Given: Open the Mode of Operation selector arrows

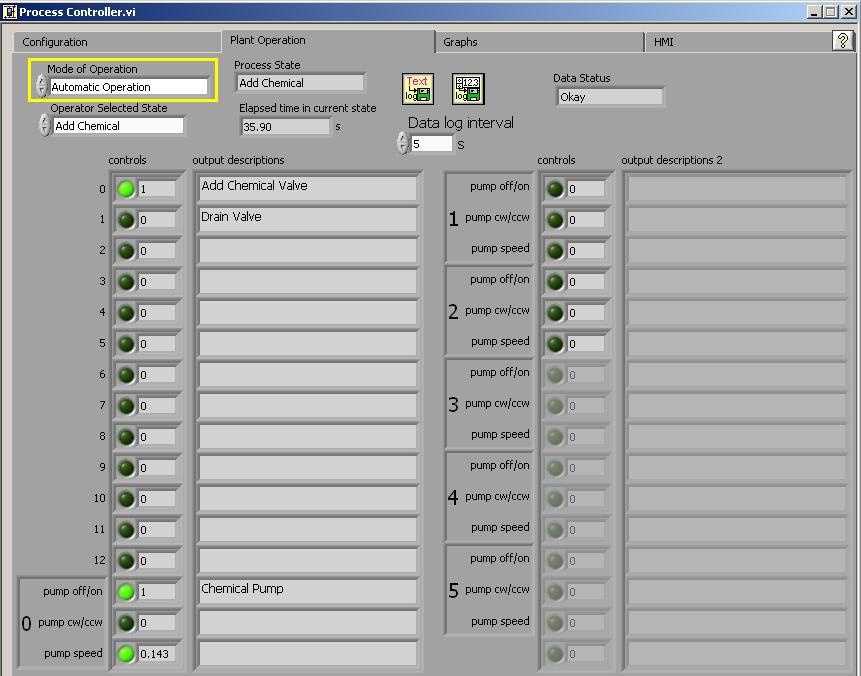Looking at the screenshot, I should tap(42, 86).
